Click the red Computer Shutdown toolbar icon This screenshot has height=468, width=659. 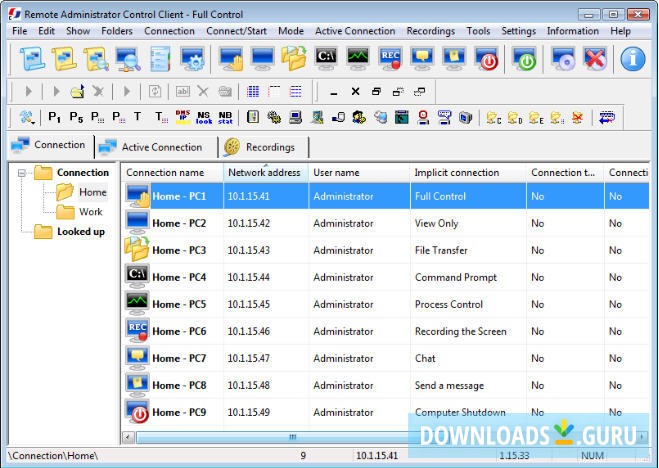(x=486, y=59)
